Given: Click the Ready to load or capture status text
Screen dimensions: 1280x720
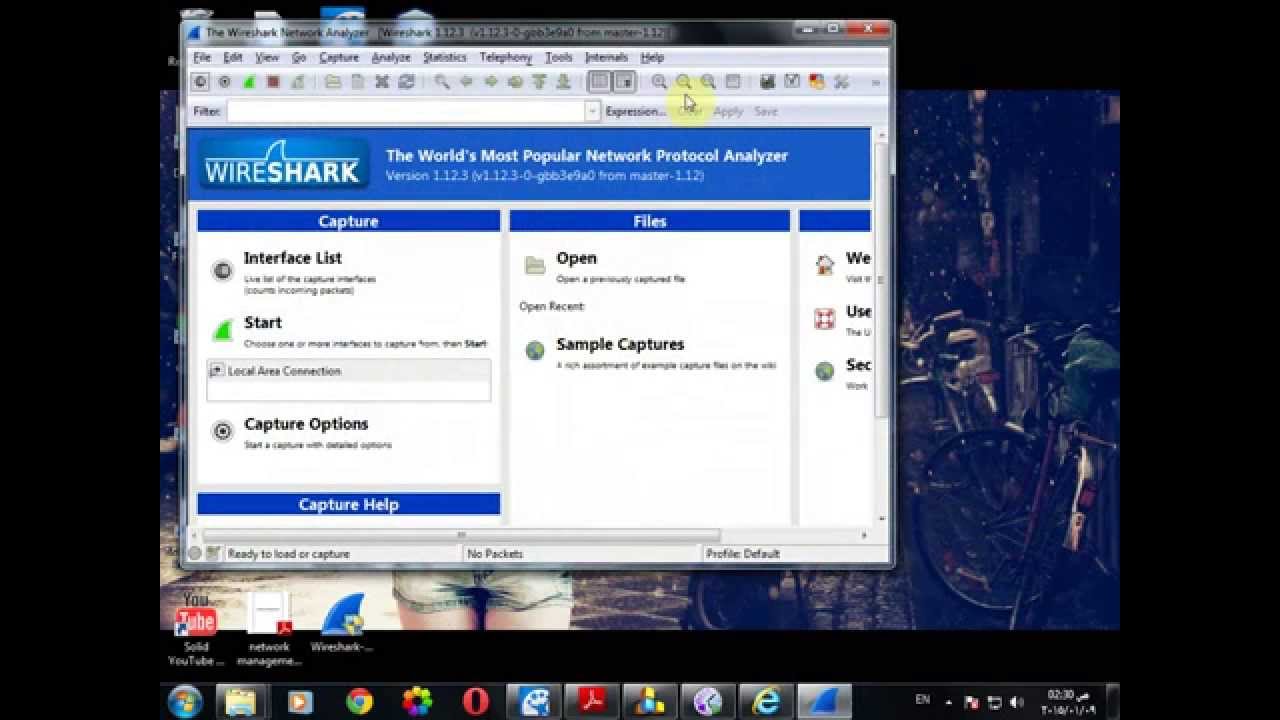Looking at the screenshot, I should point(289,554).
